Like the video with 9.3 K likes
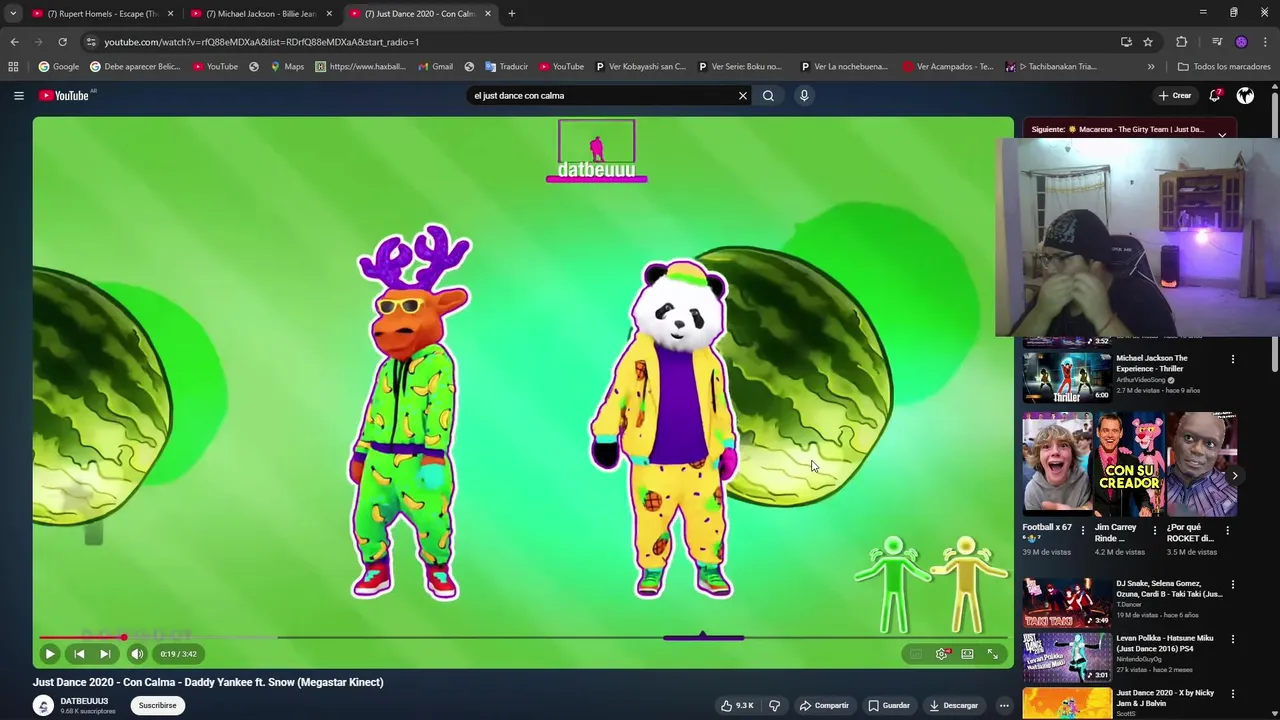Viewport: 1280px width, 720px height. [x=737, y=705]
